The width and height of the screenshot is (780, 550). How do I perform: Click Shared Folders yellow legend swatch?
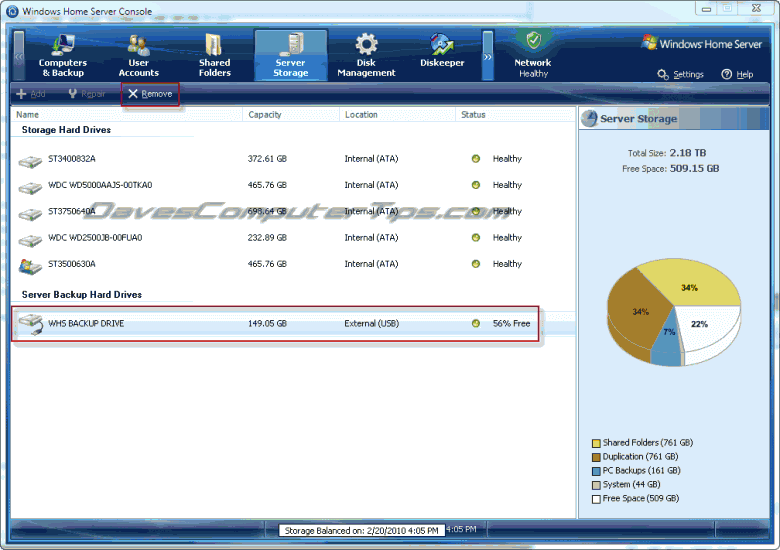coord(596,443)
